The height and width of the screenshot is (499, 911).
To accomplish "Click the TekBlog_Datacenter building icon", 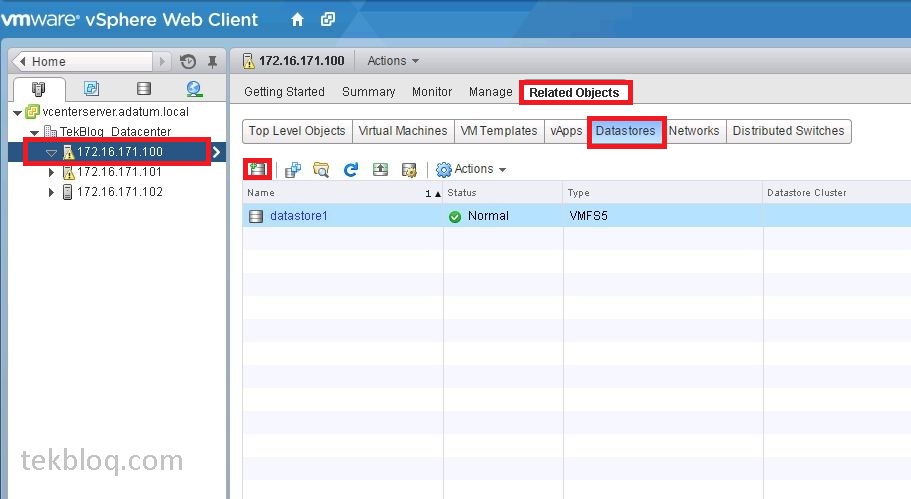I will click(51, 131).
